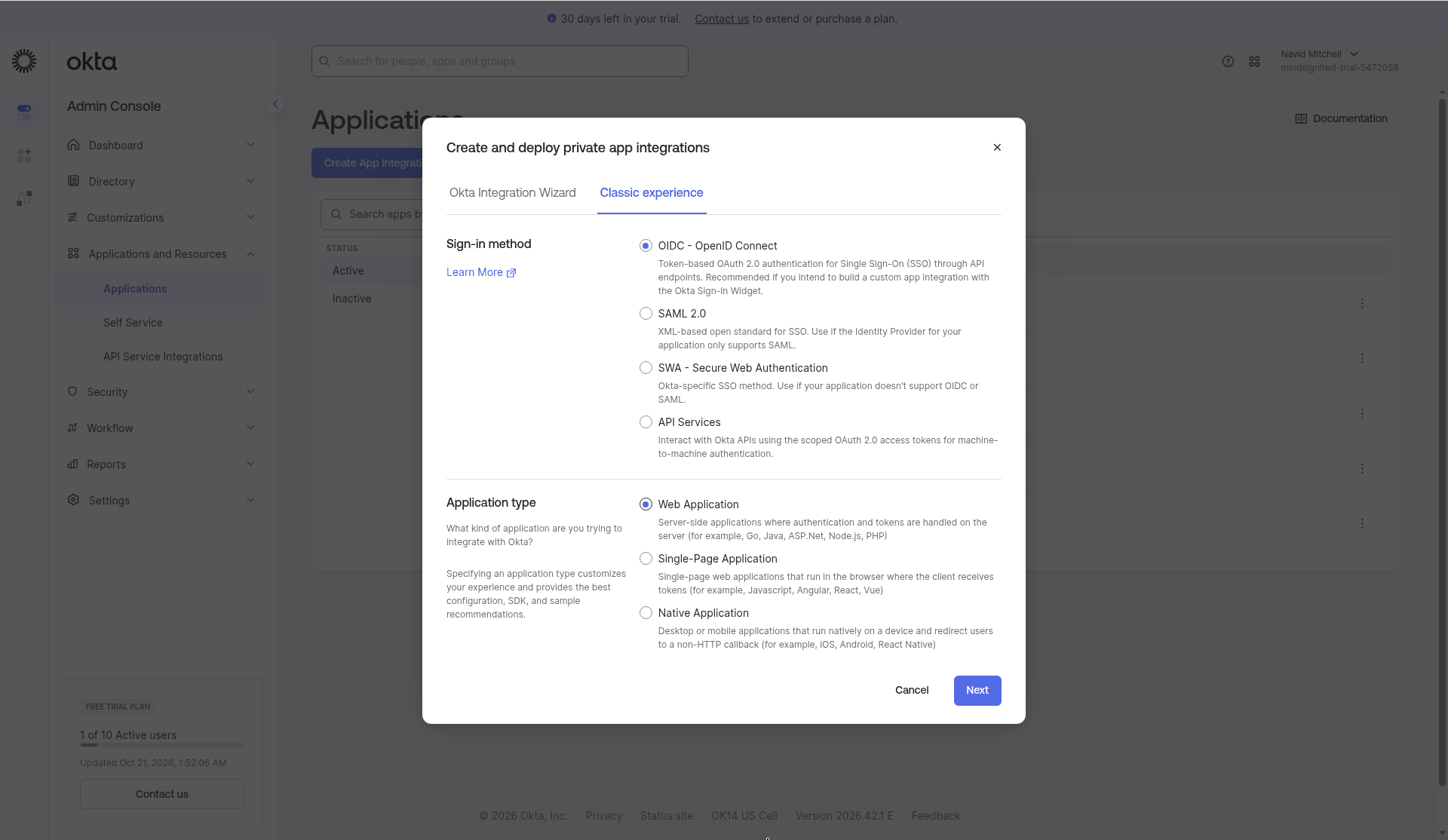Click the Customizations icon in sidebar
Viewport: 1448px width, 840px height.
click(72, 217)
